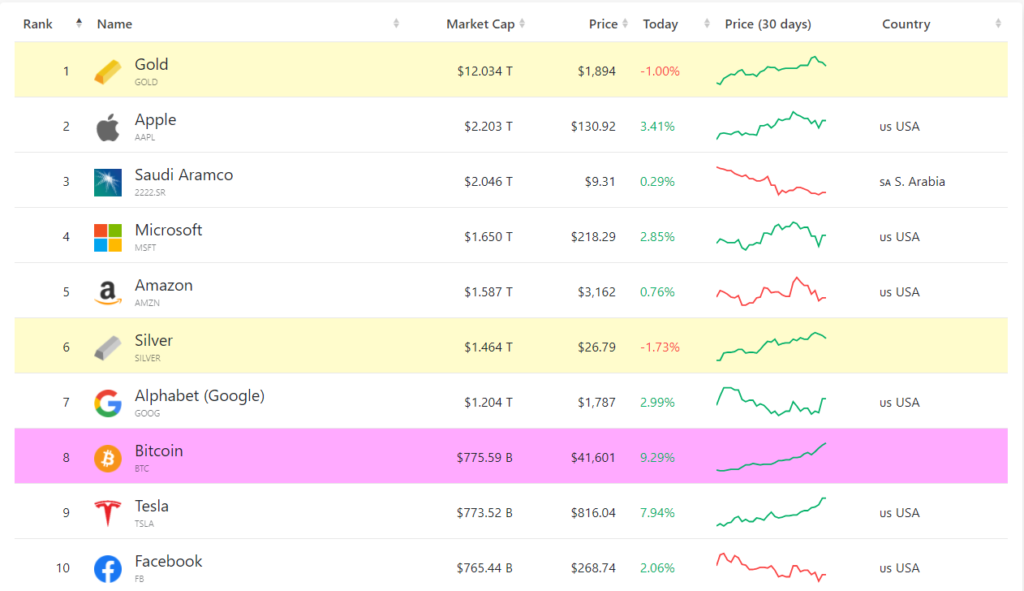The image size is (1024, 591).
Task: View Bitcoin 30-day price chart
Action: [x=771, y=456]
